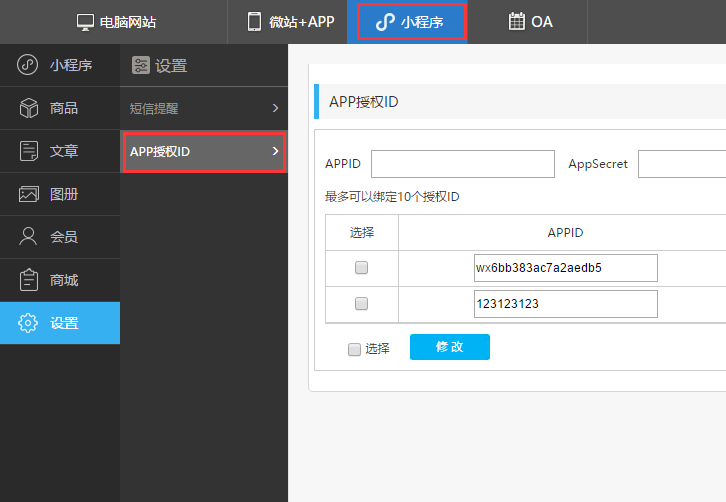The width and height of the screenshot is (726, 502).
Task: Click the calendar icon beside OA
Action: (516, 22)
